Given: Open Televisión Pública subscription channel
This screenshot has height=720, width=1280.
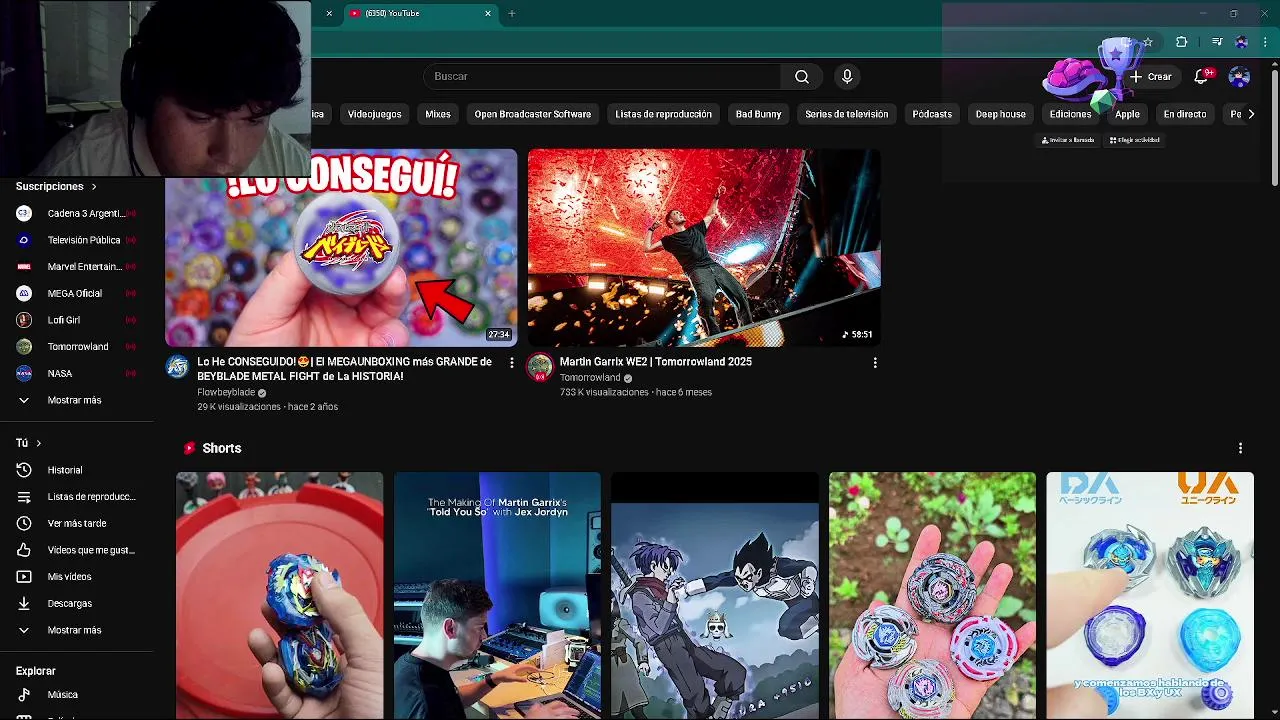Looking at the screenshot, I should point(76,240).
